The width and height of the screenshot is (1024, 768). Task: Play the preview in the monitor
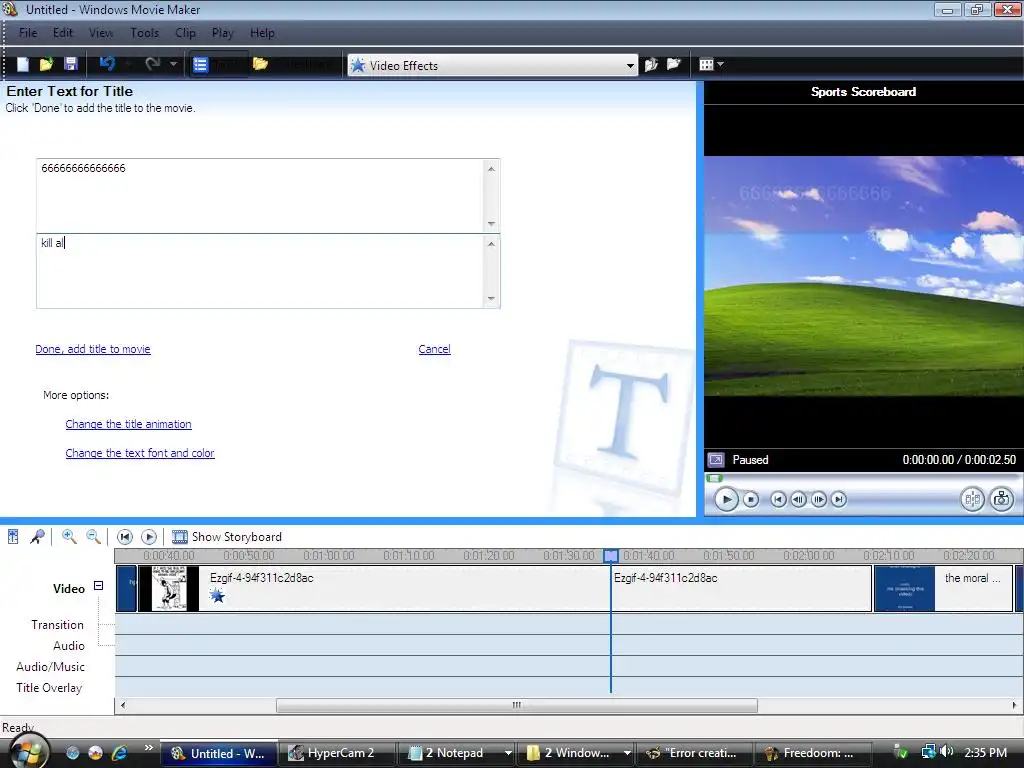click(x=726, y=500)
